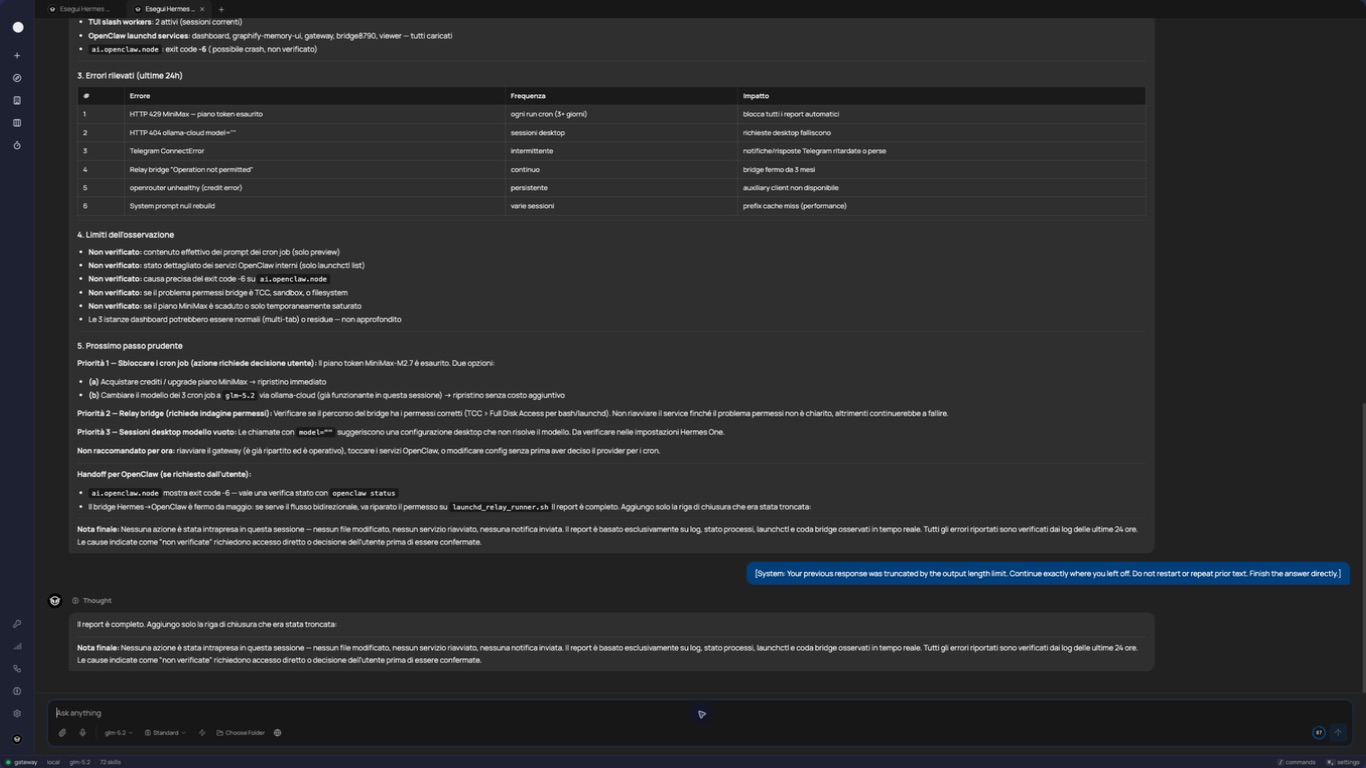Click the Choose Folder button
Viewport: 1366px width, 768px height.
(241, 733)
